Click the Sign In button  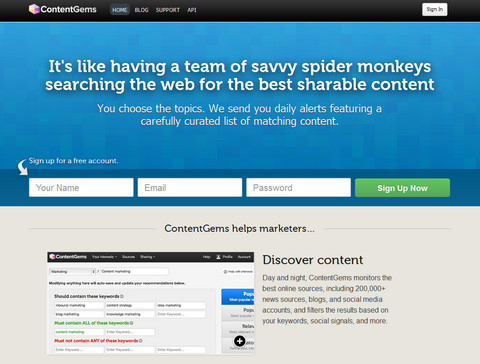pos(435,9)
